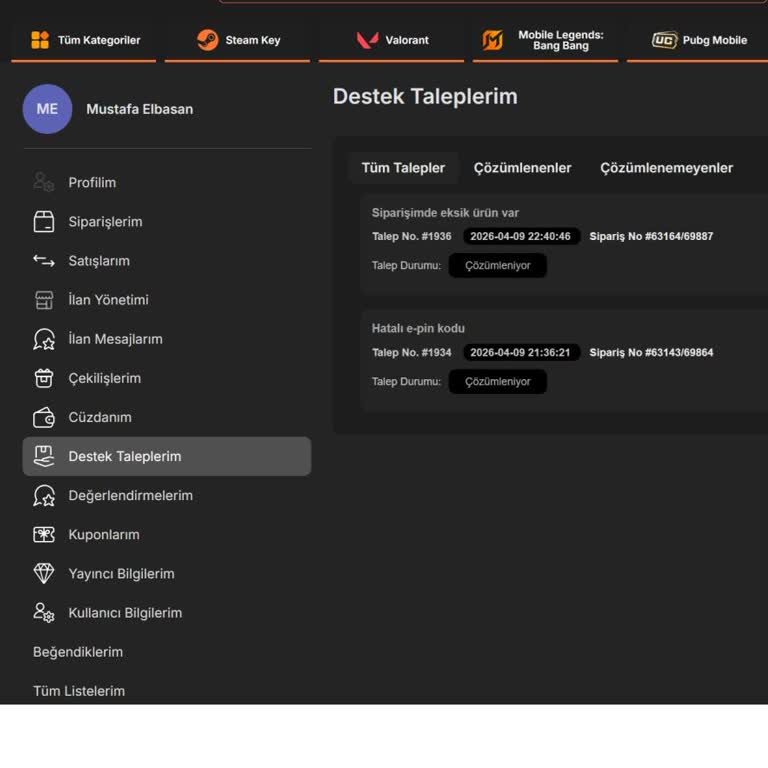Click Çözümleniyor status for ticket #1934
768x768 pixels.
click(x=498, y=382)
